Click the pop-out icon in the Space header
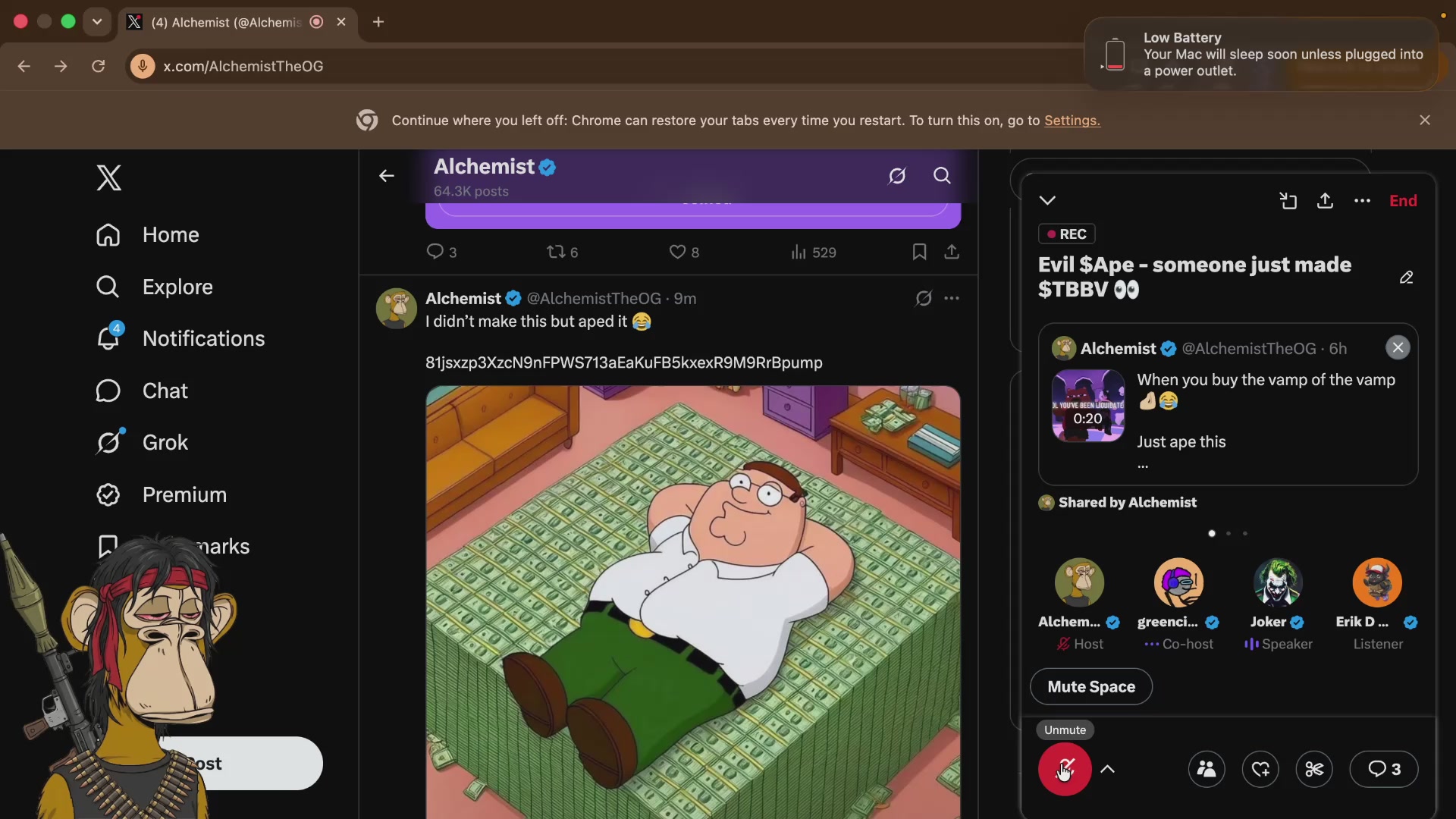This screenshot has height=819, width=1456. click(x=1288, y=200)
